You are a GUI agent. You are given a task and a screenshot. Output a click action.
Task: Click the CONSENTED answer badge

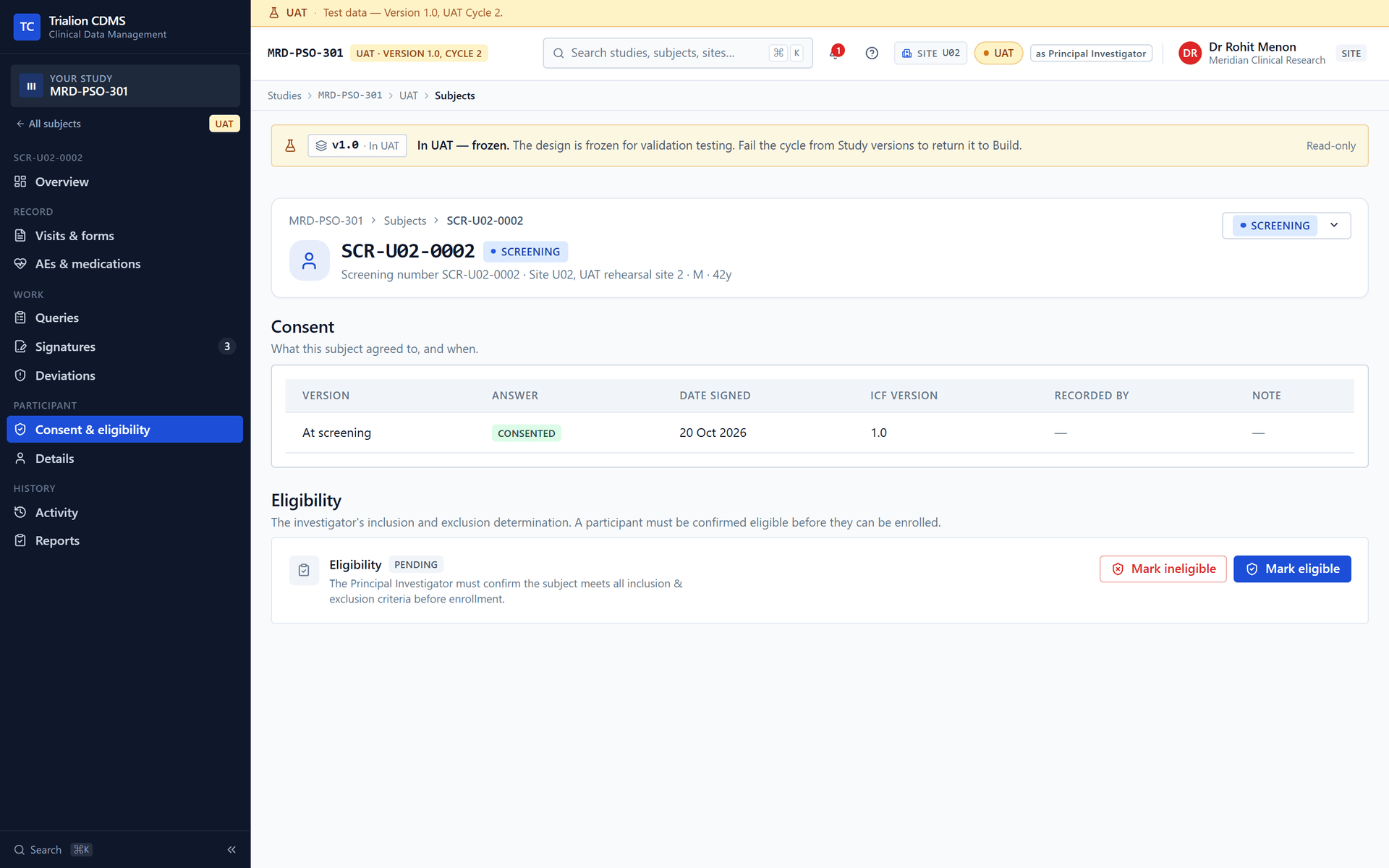pyautogui.click(x=526, y=433)
